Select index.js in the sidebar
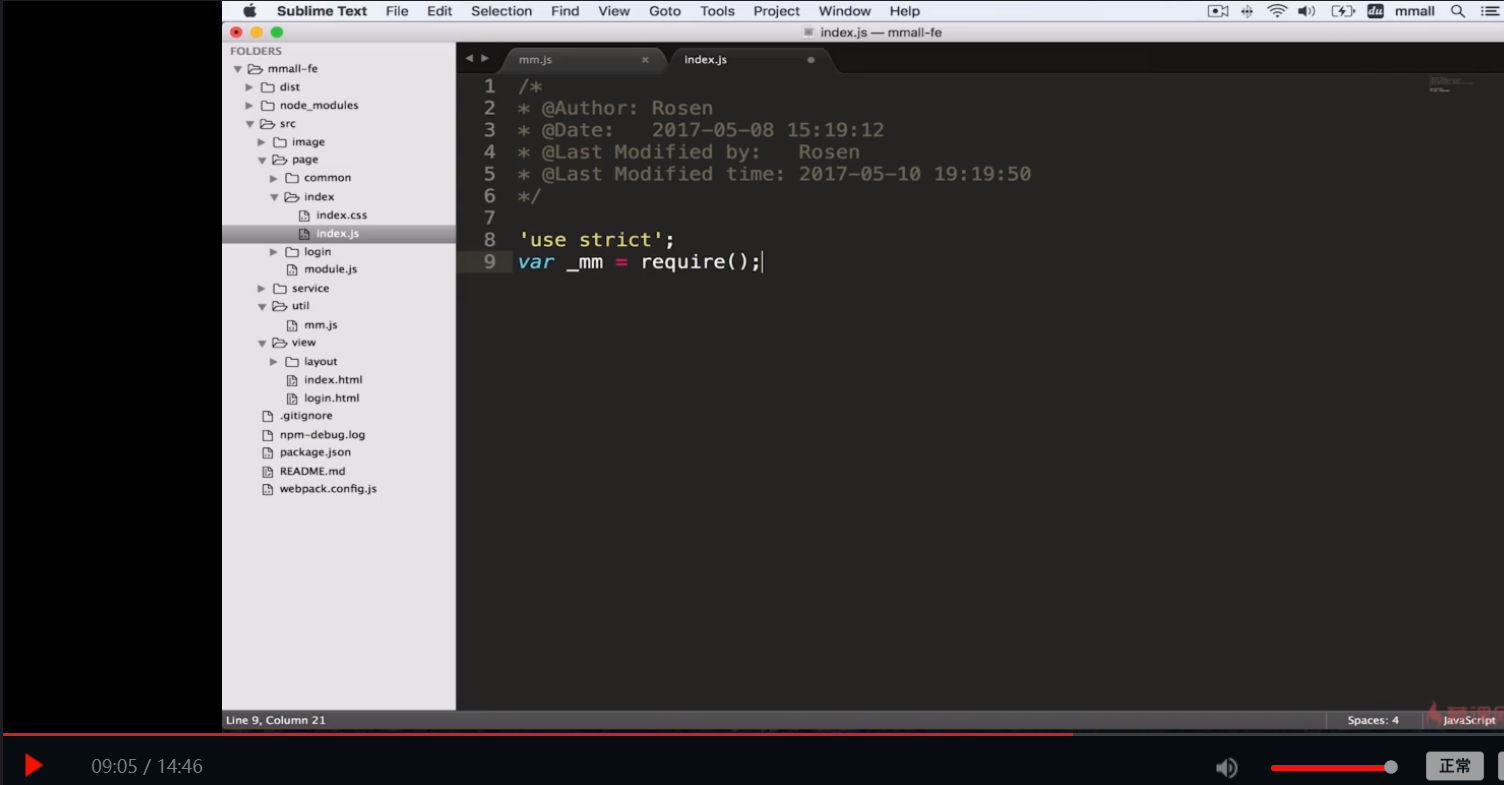 pyautogui.click(x=338, y=234)
